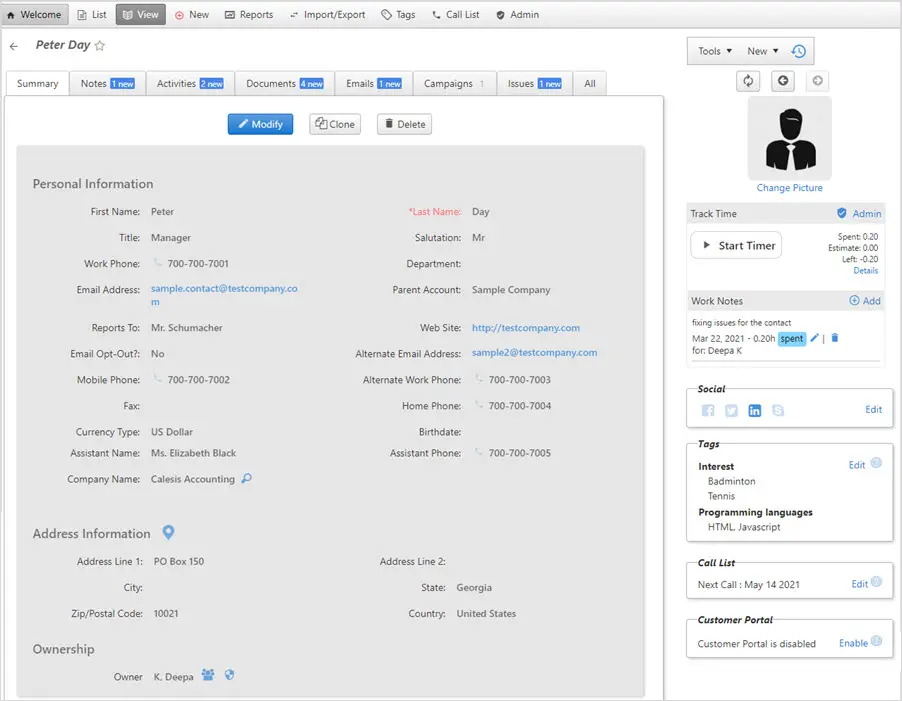Enable the Customer Portal
This screenshot has height=701, width=902.
[x=854, y=643]
